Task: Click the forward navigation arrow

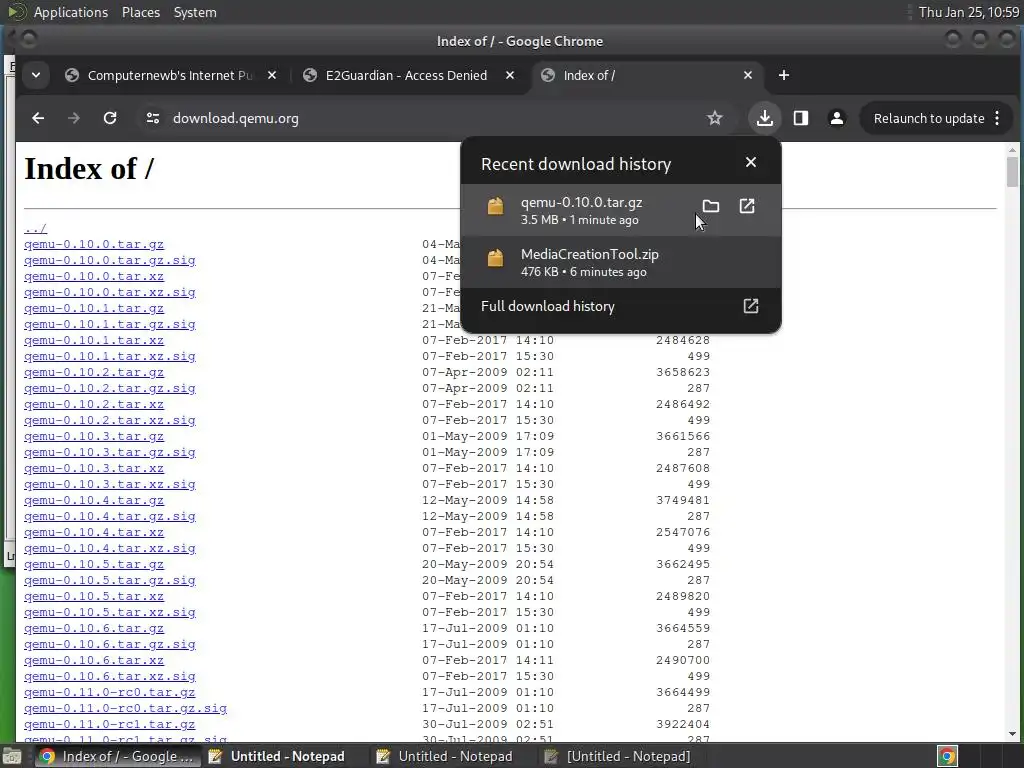Action: click(74, 118)
